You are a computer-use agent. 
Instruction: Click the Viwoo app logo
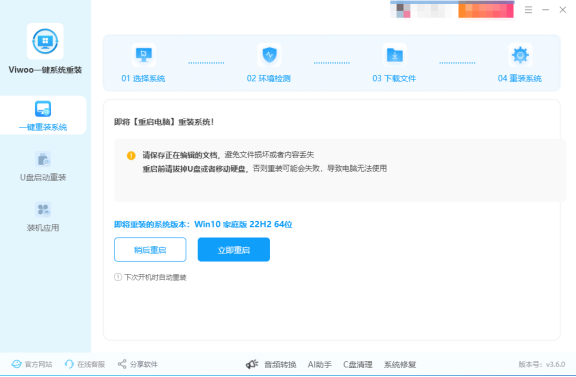[45, 41]
